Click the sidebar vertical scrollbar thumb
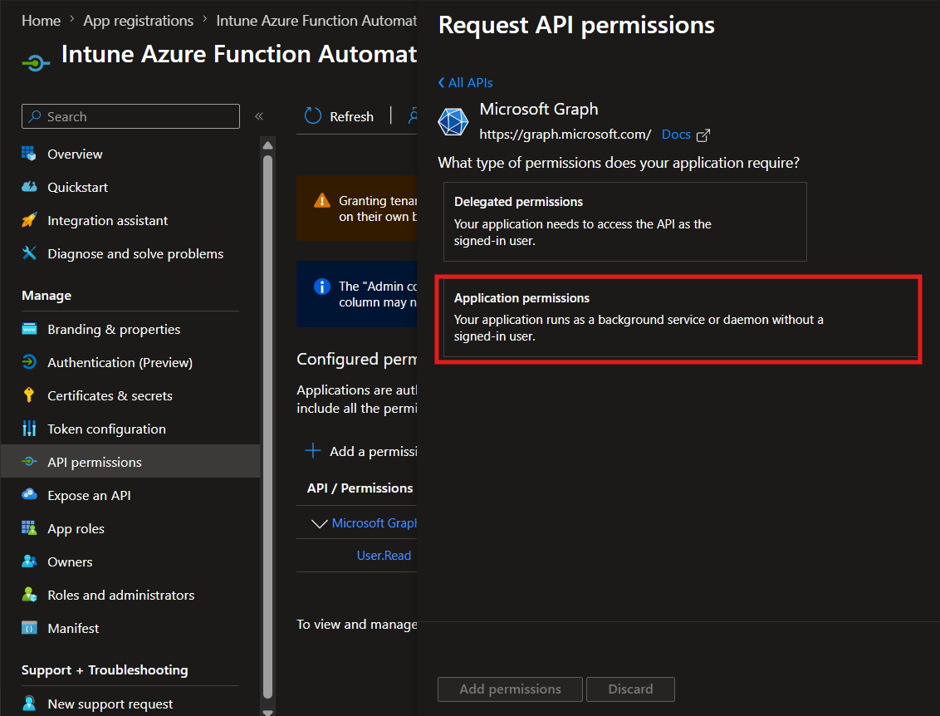940x716 pixels. tap(267, 427)
